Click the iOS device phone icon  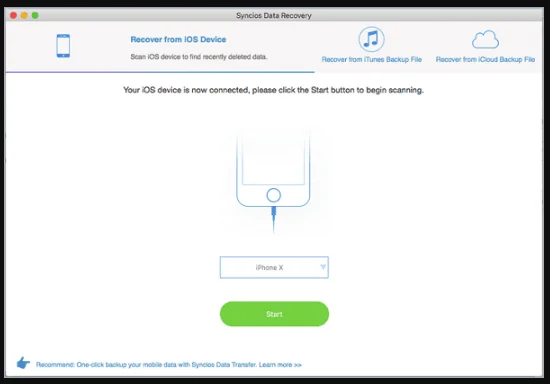point(63,46)
